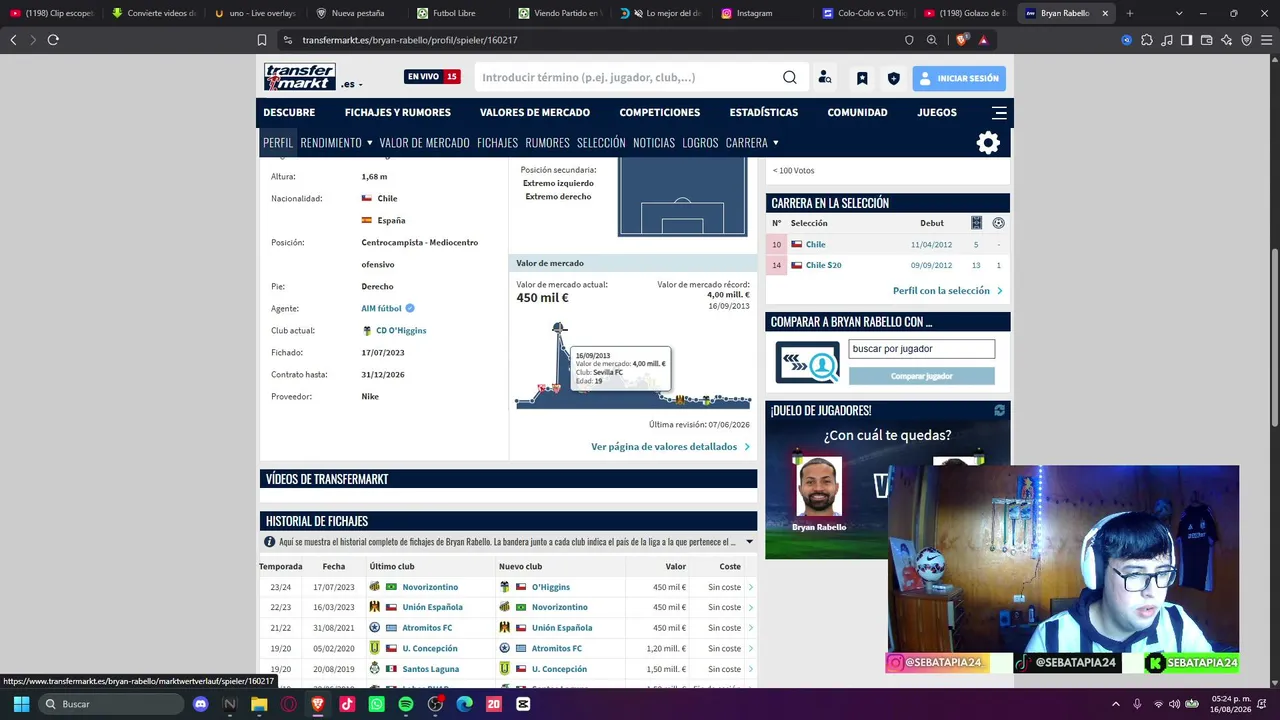The width and height of the screenshot is (1280, 720).
Task: Open the browser extensions puzzle icon
Action: click(x=1147, y=40)
